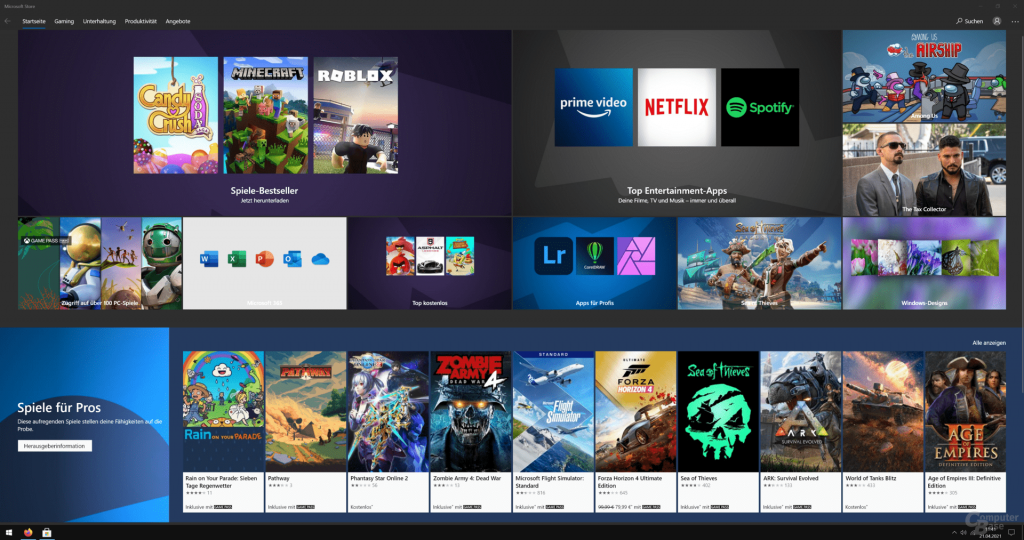Click the PowerPoint icon in Microsoft 365
1024x540 pixels.
(264, 259)
